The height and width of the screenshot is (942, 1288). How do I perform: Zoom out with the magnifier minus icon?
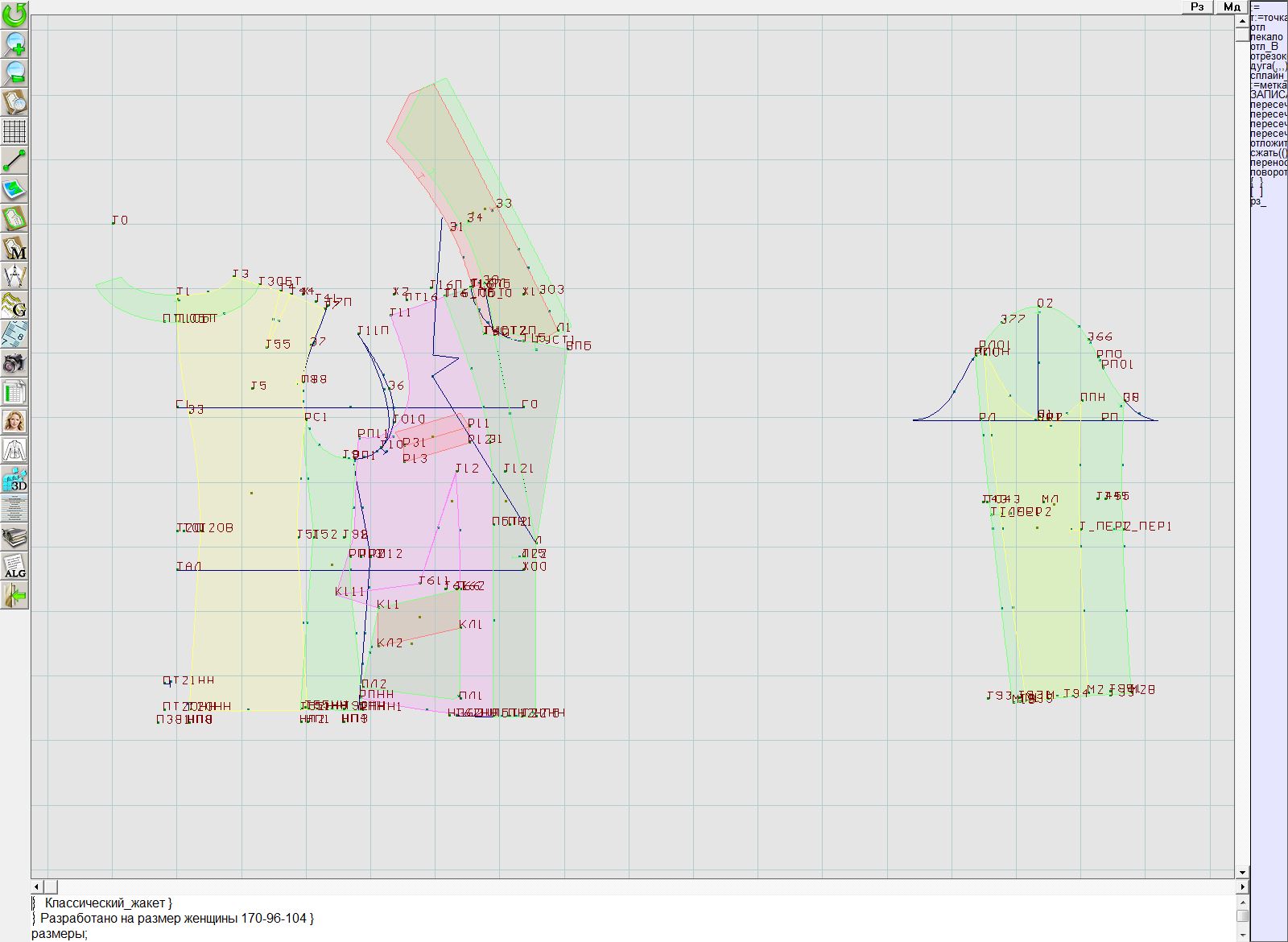tap(14, 72)
